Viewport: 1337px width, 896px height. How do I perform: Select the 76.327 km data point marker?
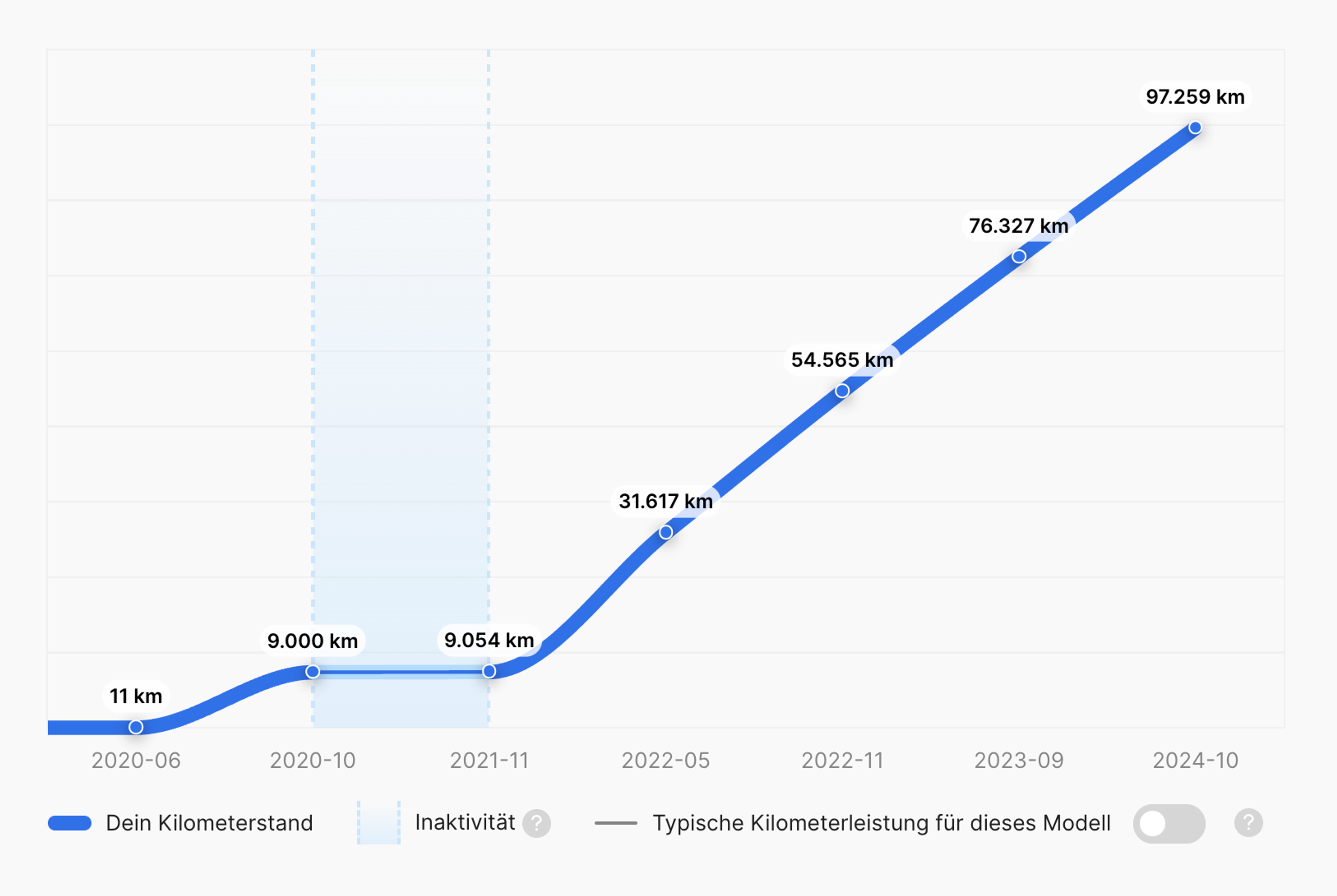tap(1019, 257)
